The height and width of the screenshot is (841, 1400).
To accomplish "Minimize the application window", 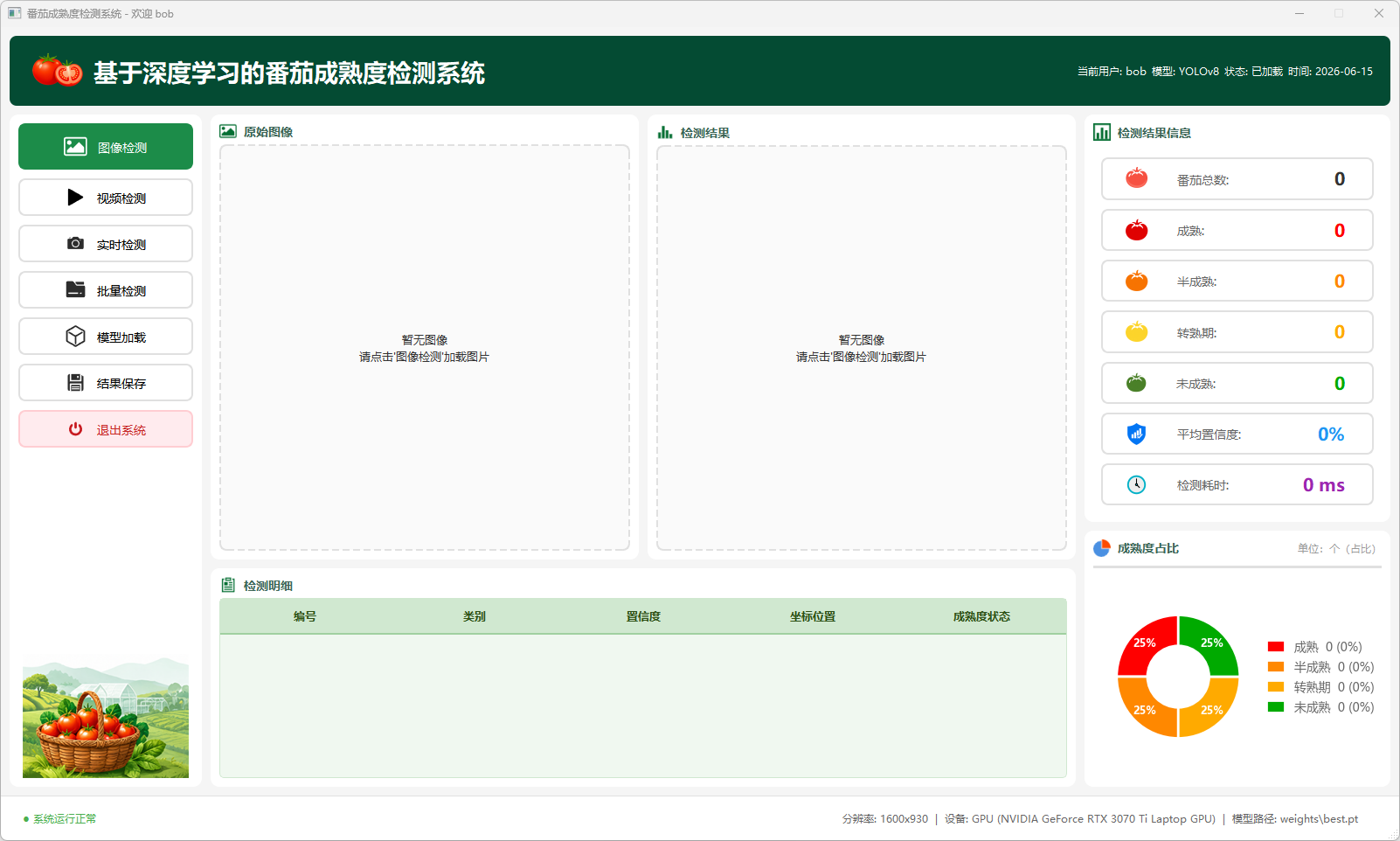I will pyautogui.click(x=1300, y=13).
